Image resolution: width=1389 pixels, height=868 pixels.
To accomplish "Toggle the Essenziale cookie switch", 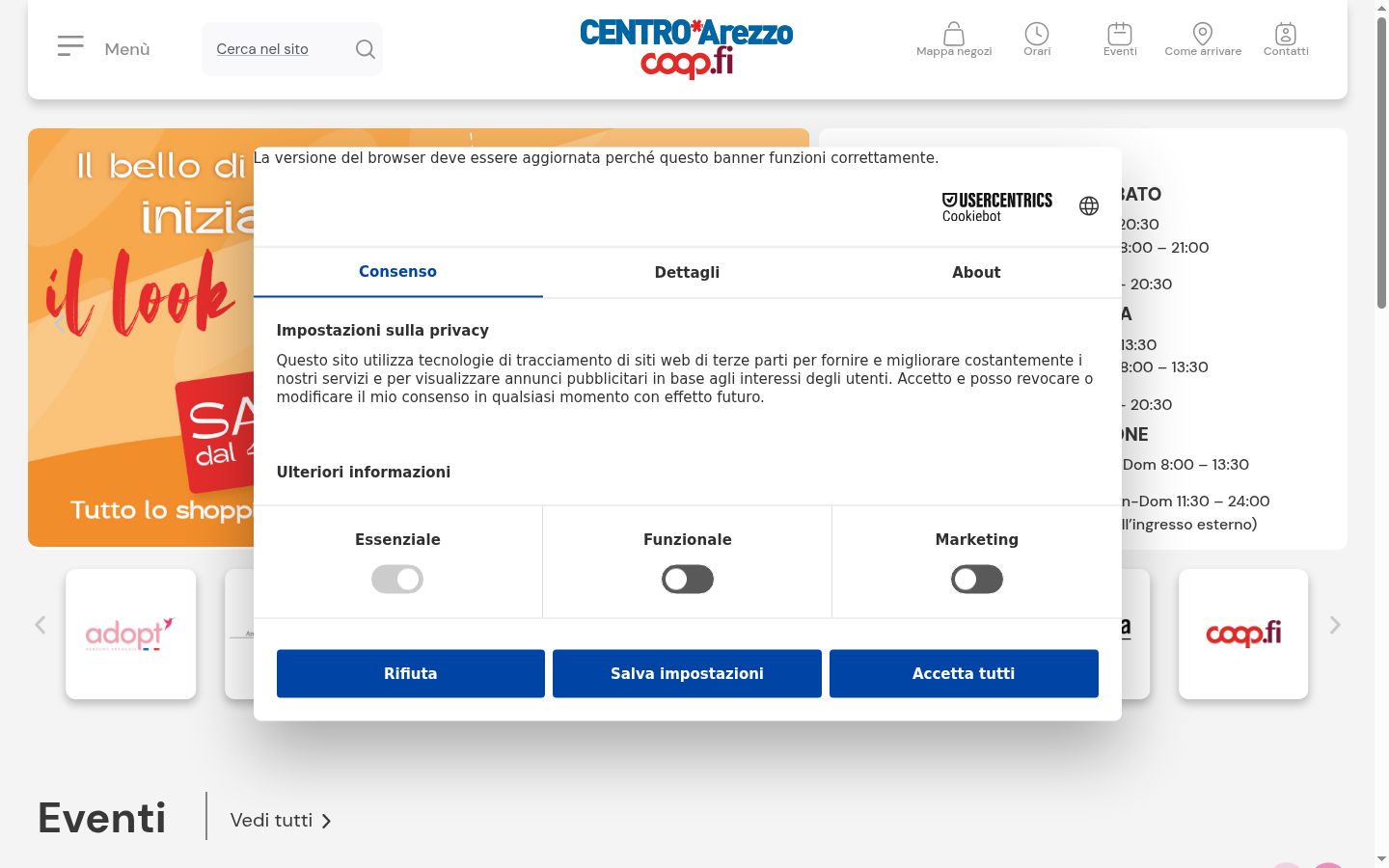I will [x=397, y=579].
